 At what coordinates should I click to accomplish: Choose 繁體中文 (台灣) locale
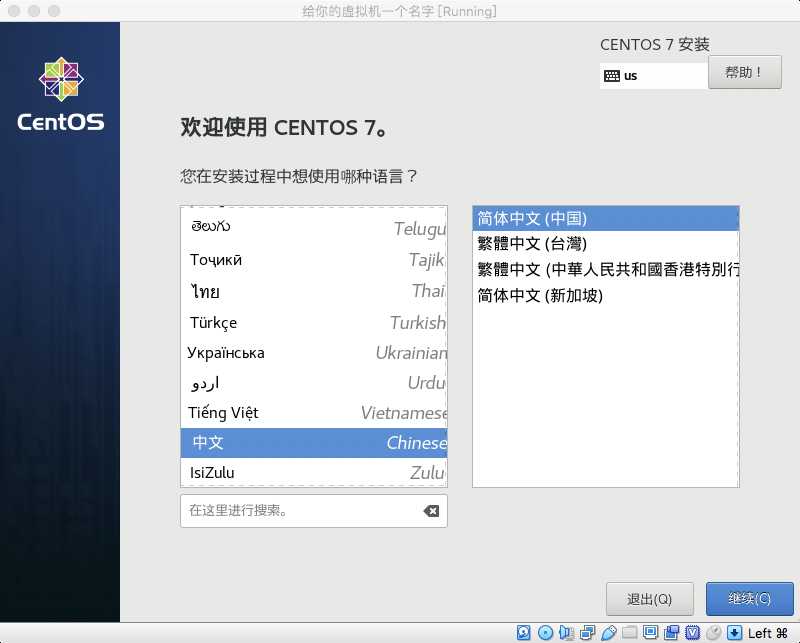coord(606,244)
